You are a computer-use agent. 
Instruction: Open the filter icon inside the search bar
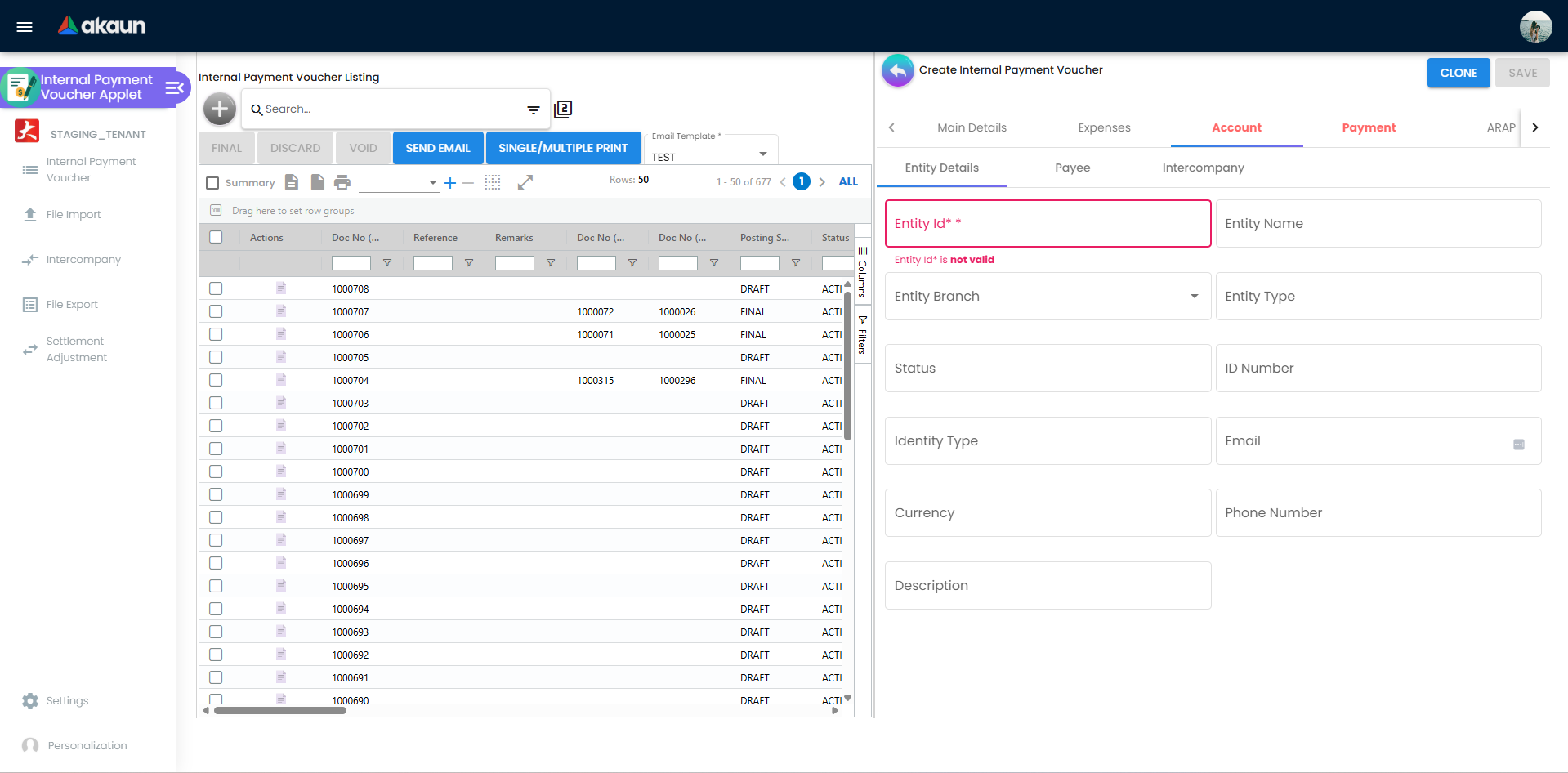(533, 109)
